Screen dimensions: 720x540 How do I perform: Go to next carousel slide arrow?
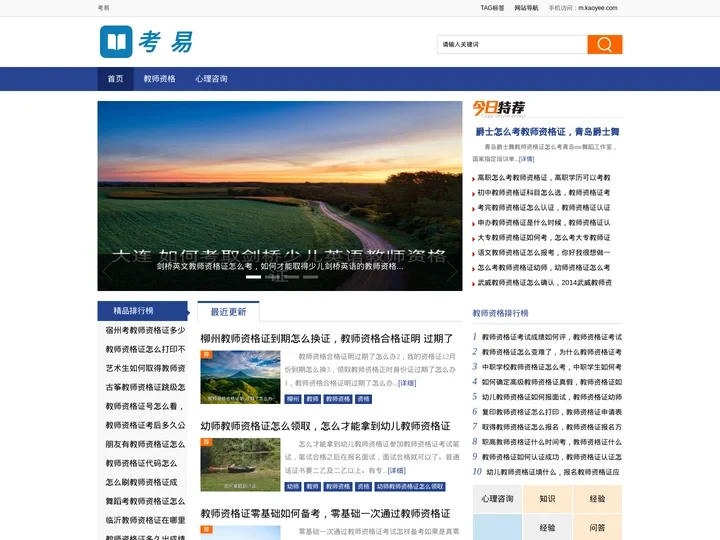(452, 271)
